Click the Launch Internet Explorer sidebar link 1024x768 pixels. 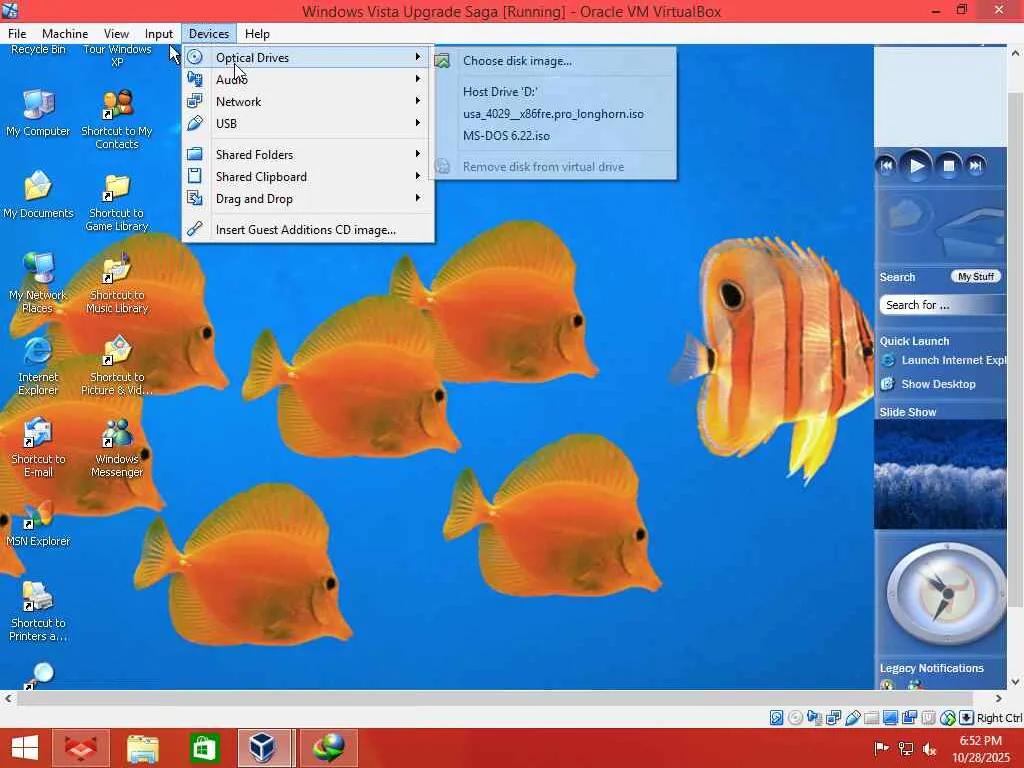944,360
